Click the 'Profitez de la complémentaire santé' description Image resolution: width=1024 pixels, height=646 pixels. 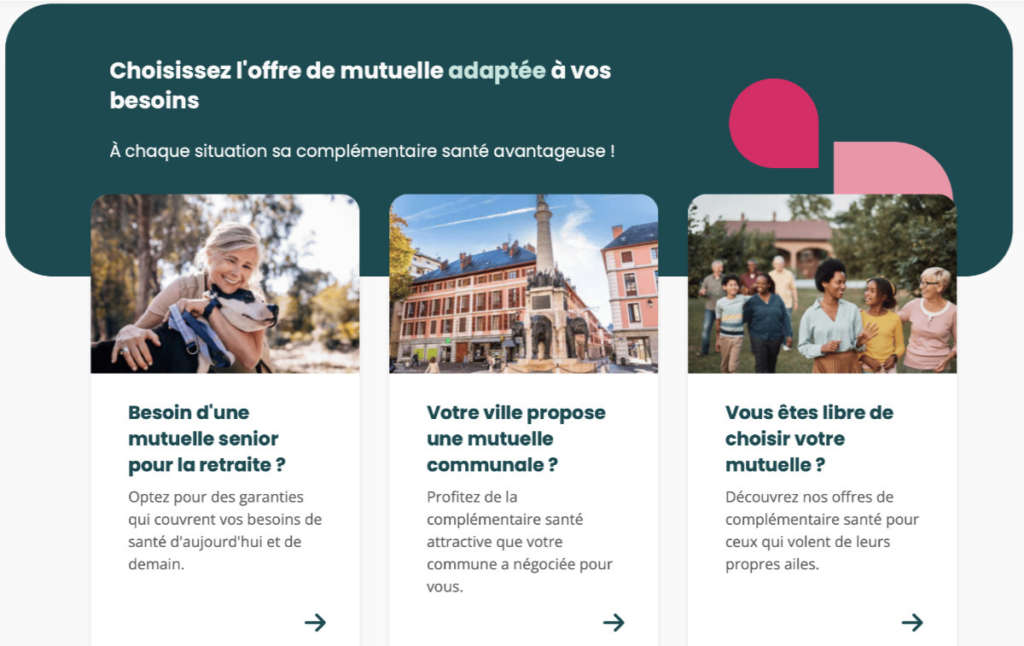(x=520, y=541)
